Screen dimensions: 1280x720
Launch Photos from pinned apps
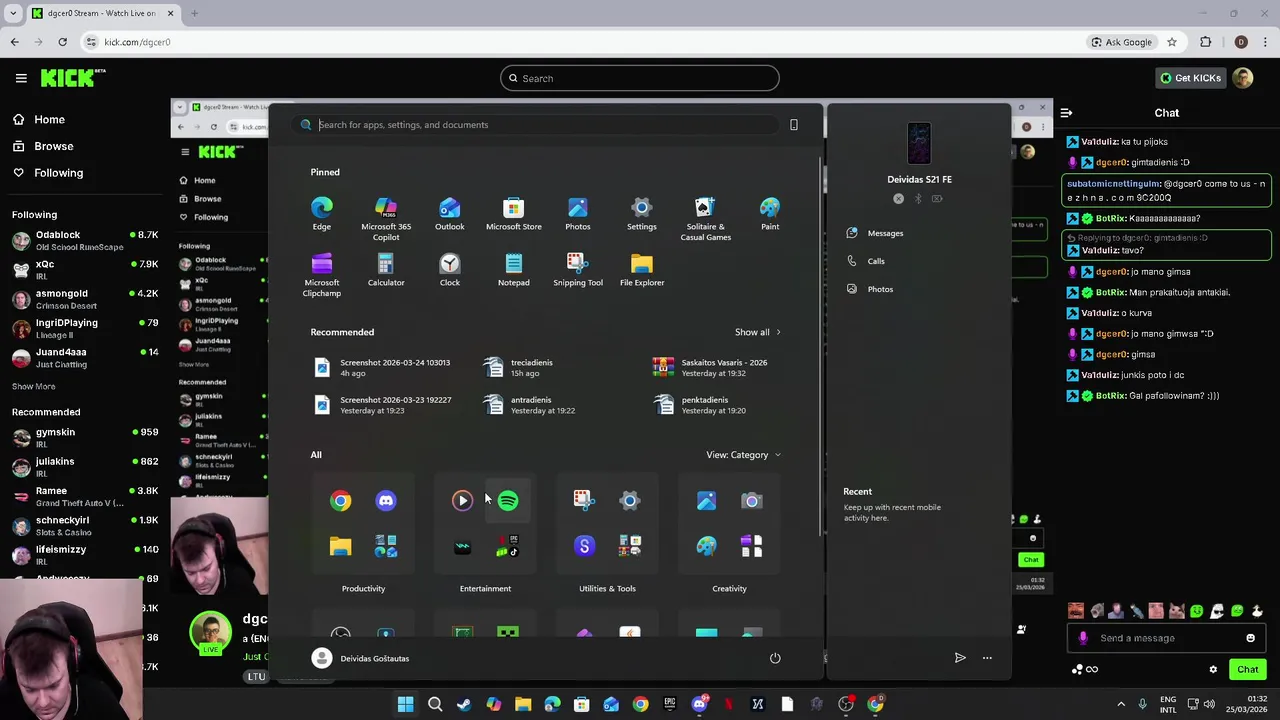click(x=578, y=213)
